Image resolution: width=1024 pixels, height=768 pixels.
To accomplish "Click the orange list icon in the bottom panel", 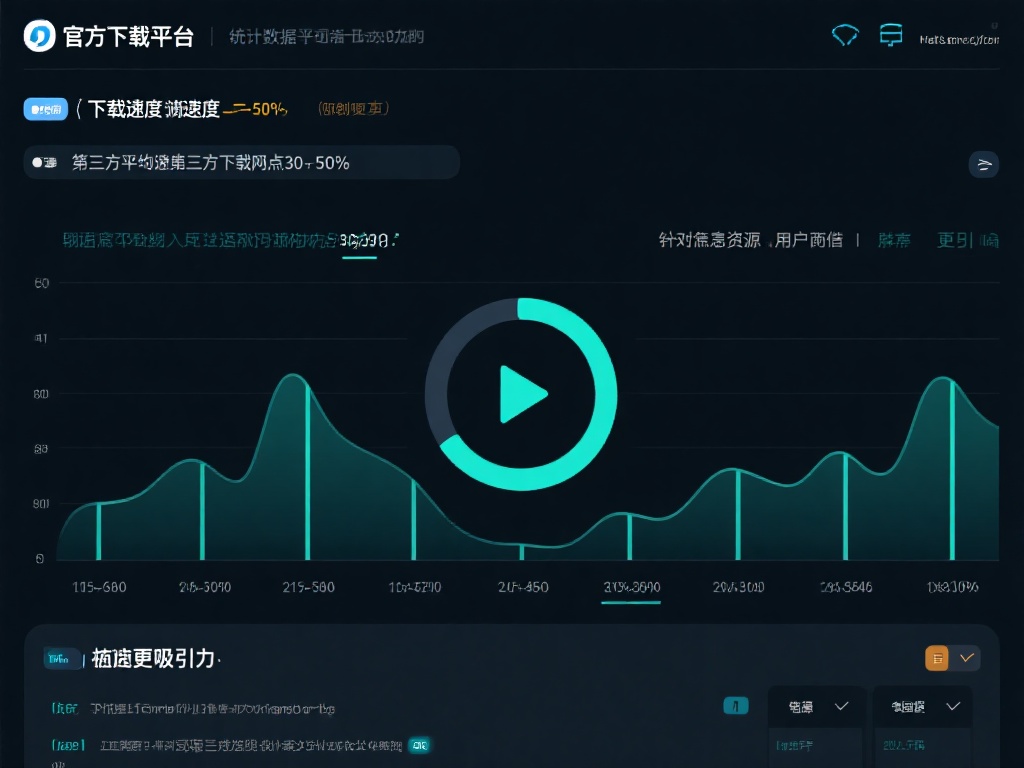I will [936, 658].
